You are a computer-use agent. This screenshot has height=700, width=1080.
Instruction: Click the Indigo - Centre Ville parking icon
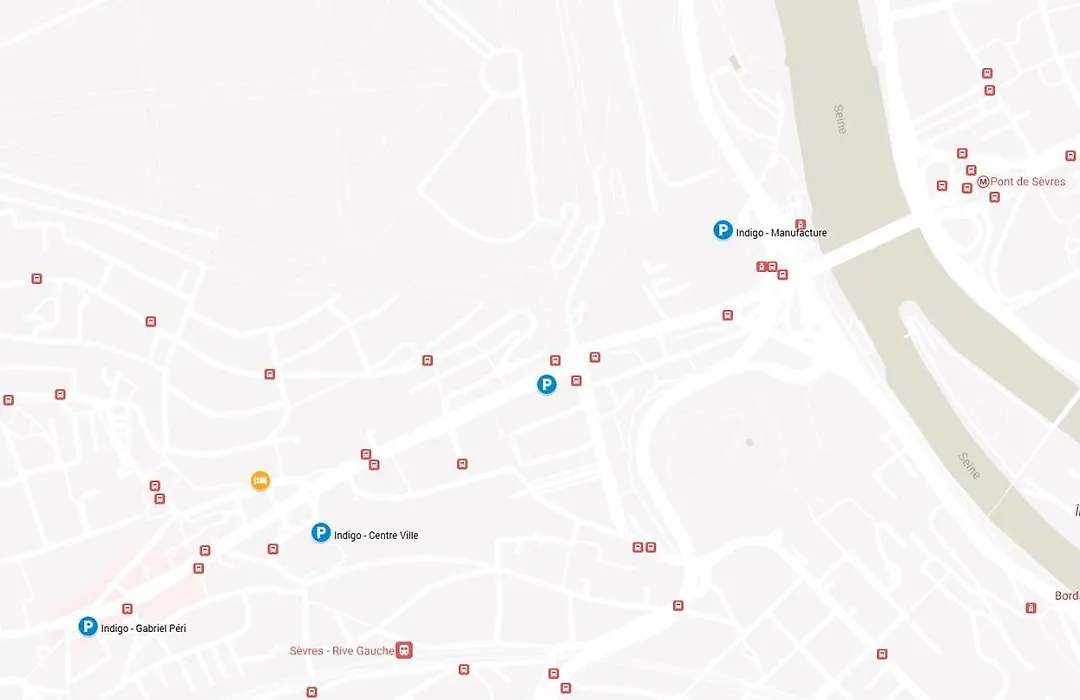click(320, 533)
